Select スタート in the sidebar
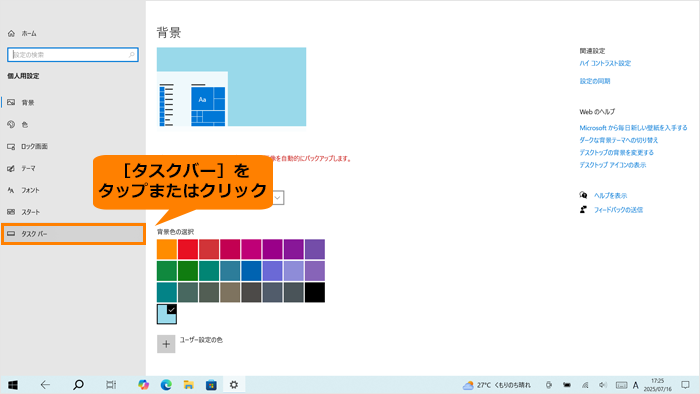This screenshot has width=700, height=394. 31,212
